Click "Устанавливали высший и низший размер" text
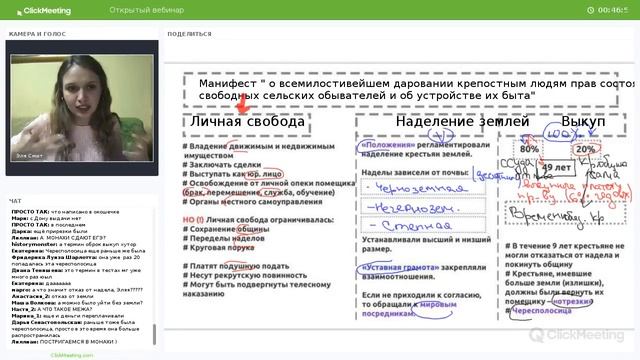This screenshot has height=360, width=640. (427, 244)
